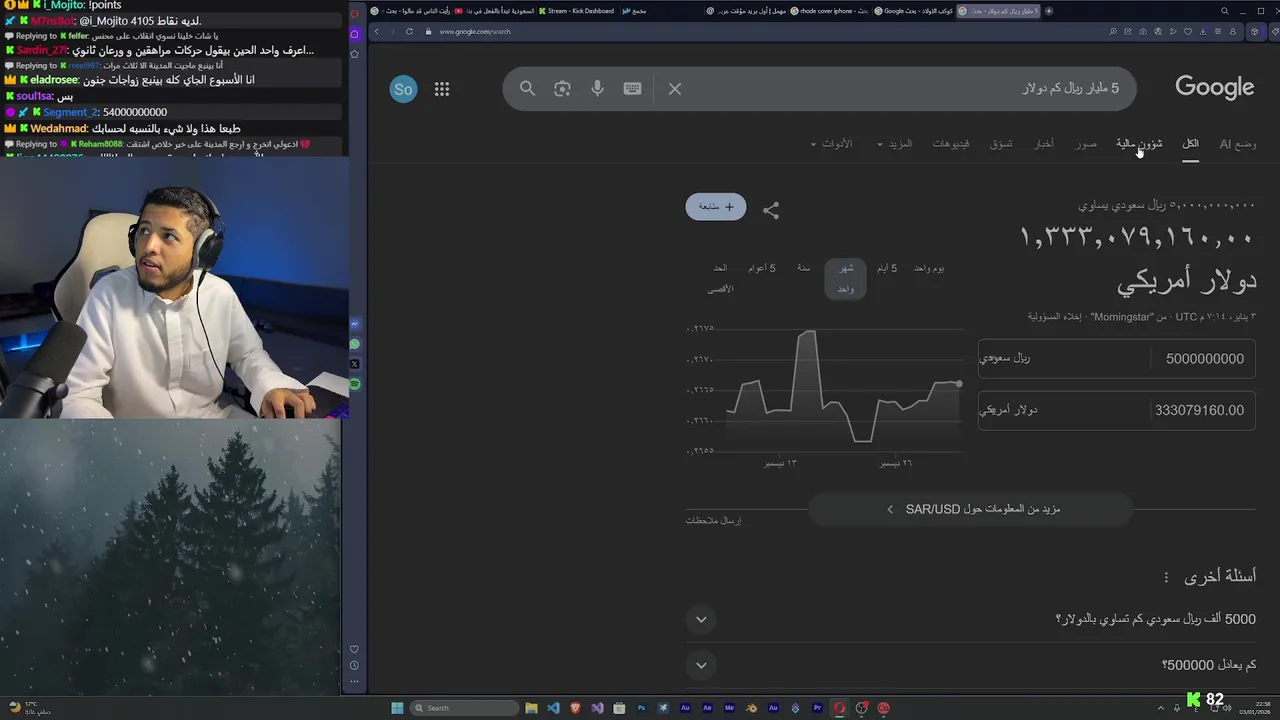Open a new browser tab with plus
1280x720 pixels.
[1049, 11]
